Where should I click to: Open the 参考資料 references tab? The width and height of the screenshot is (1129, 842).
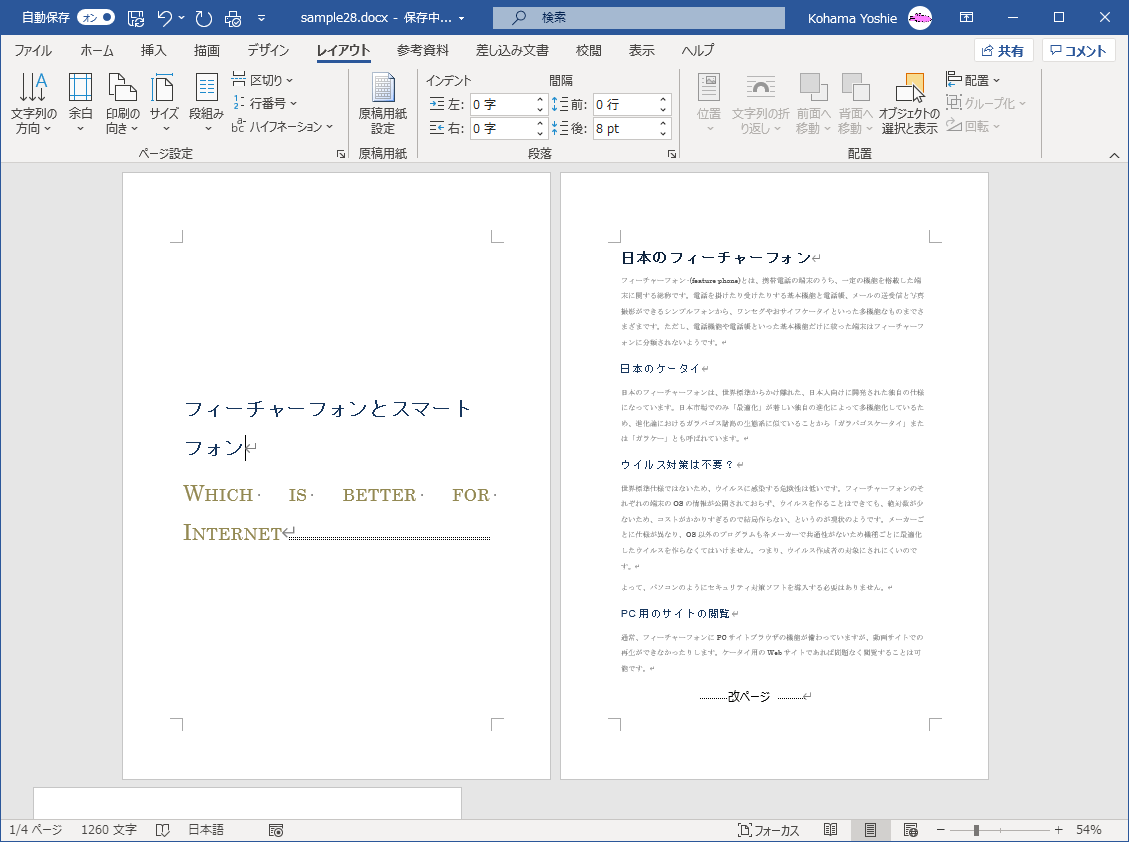(x=422, y=51)
